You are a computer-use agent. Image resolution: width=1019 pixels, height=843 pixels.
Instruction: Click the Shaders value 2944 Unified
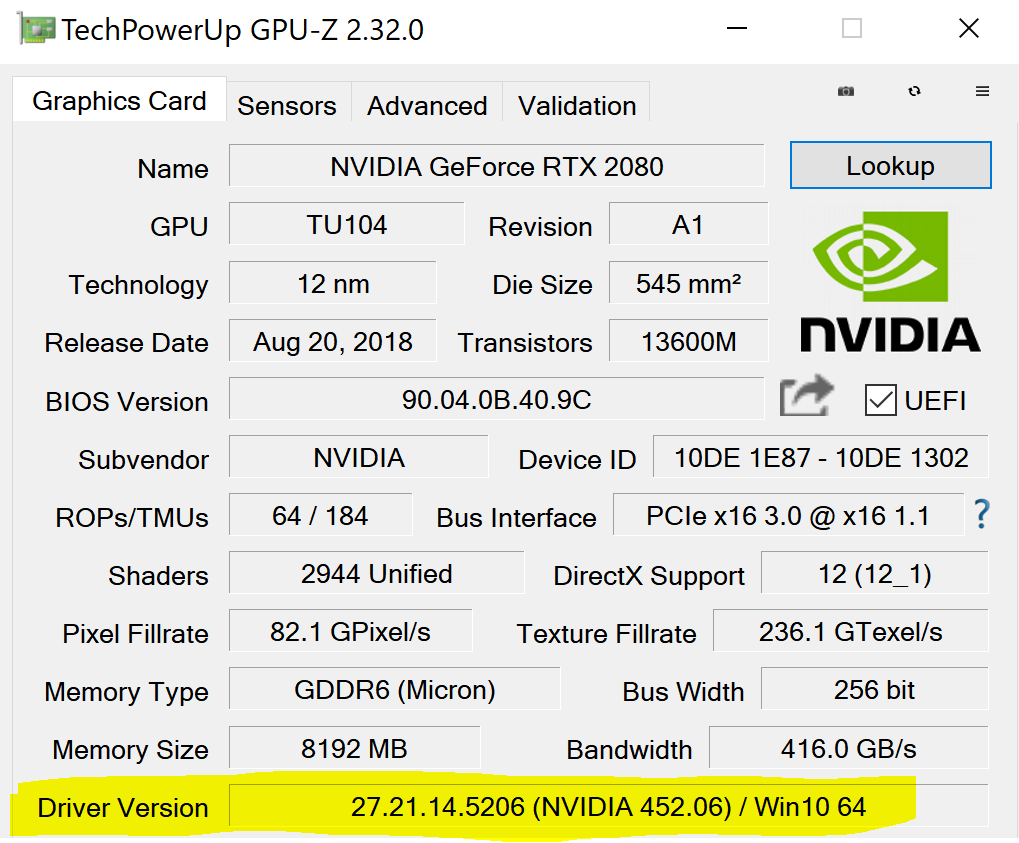[x=376, y=573]
